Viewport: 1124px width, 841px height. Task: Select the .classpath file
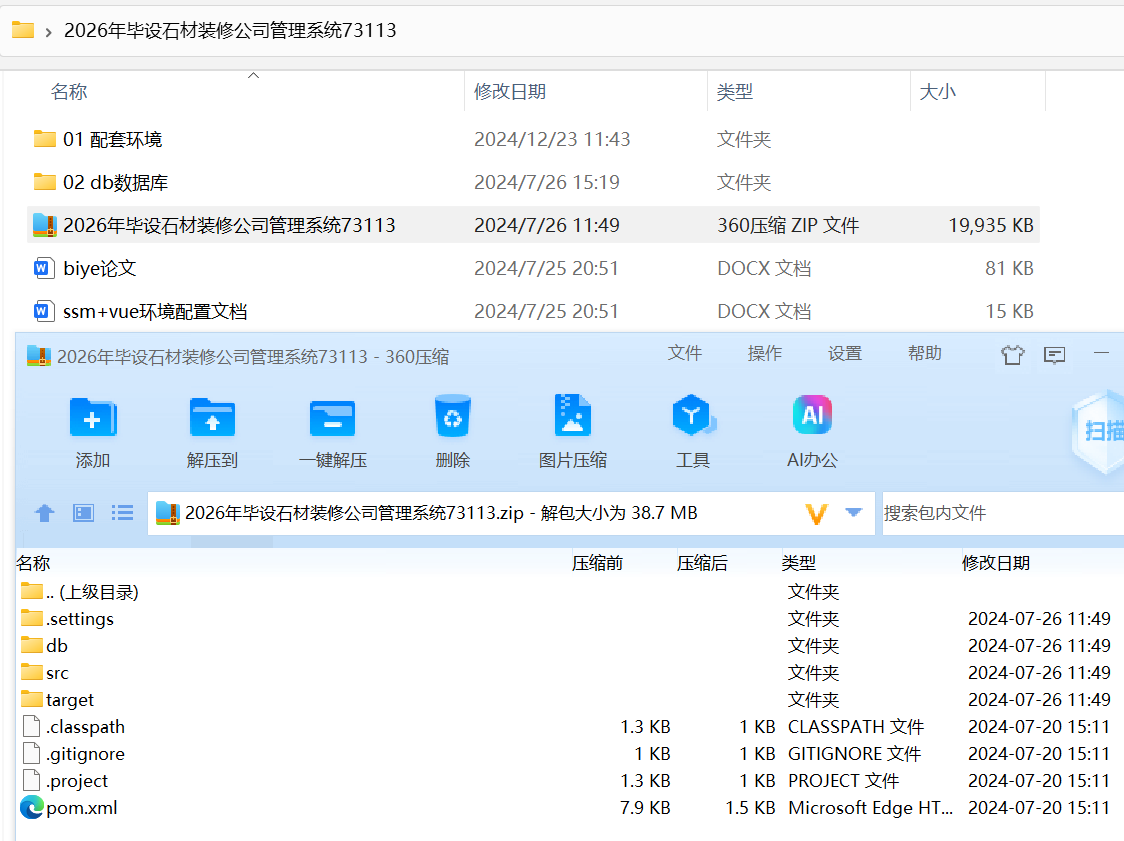pyautogui.click(x=73, y=727)
